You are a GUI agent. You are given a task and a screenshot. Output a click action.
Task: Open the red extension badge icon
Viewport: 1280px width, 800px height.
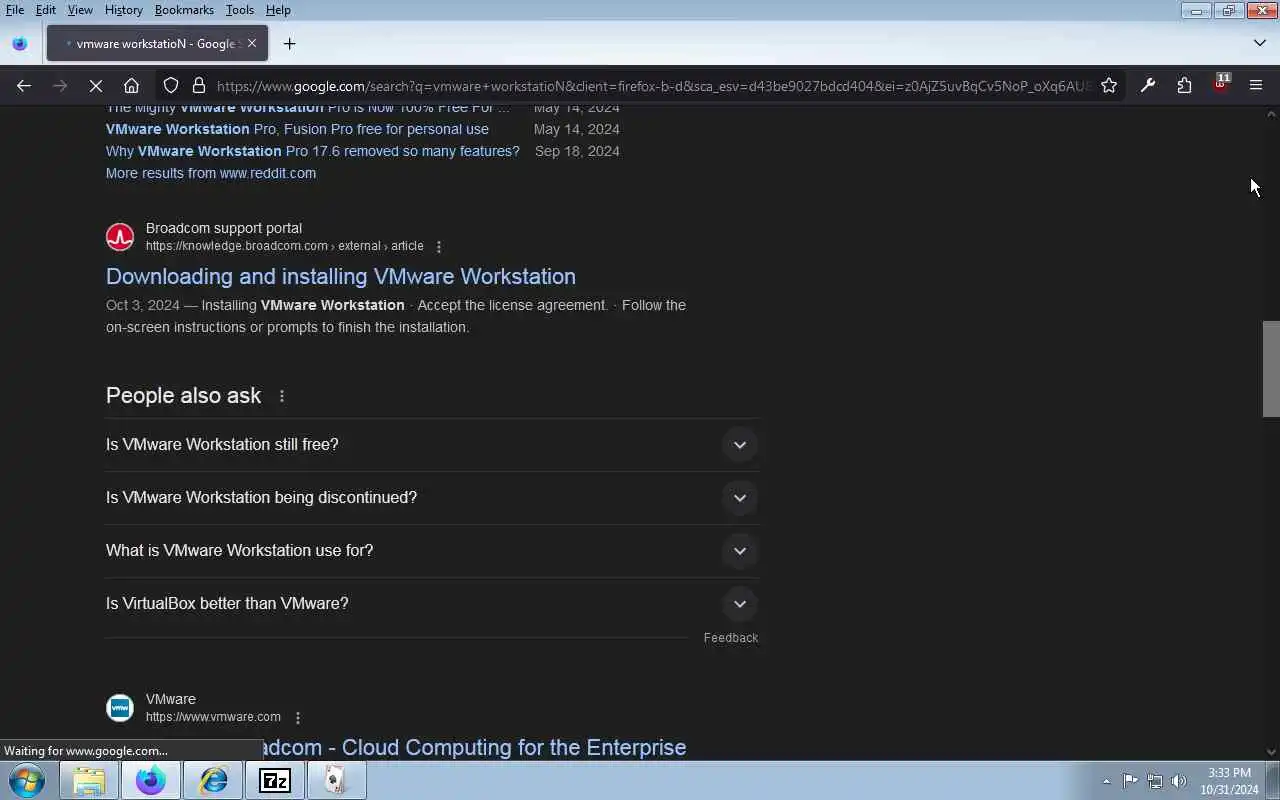(x=1220, y=84)
